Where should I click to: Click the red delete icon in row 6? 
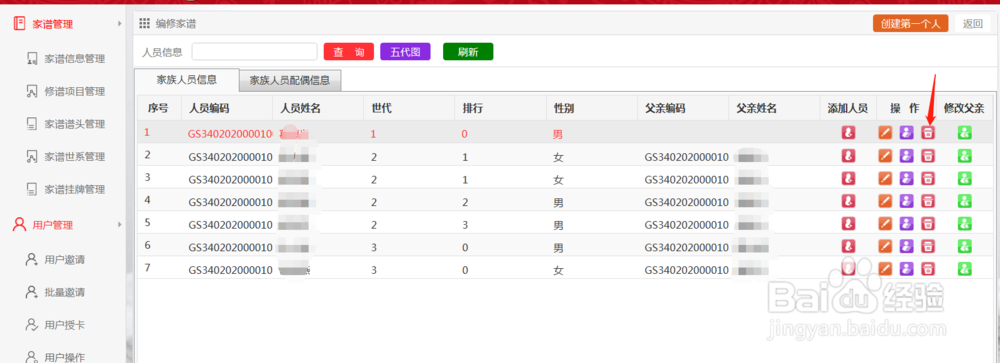click(928, 246)
